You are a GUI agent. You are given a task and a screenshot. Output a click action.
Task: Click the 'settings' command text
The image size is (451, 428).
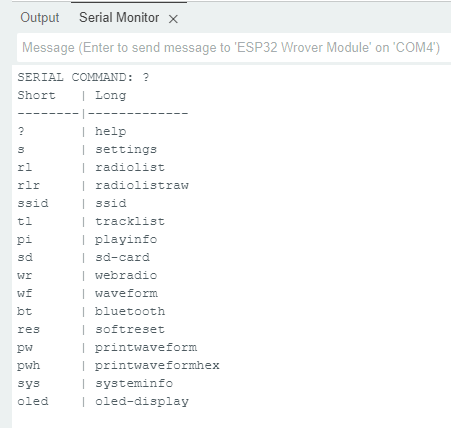point(126,150)
